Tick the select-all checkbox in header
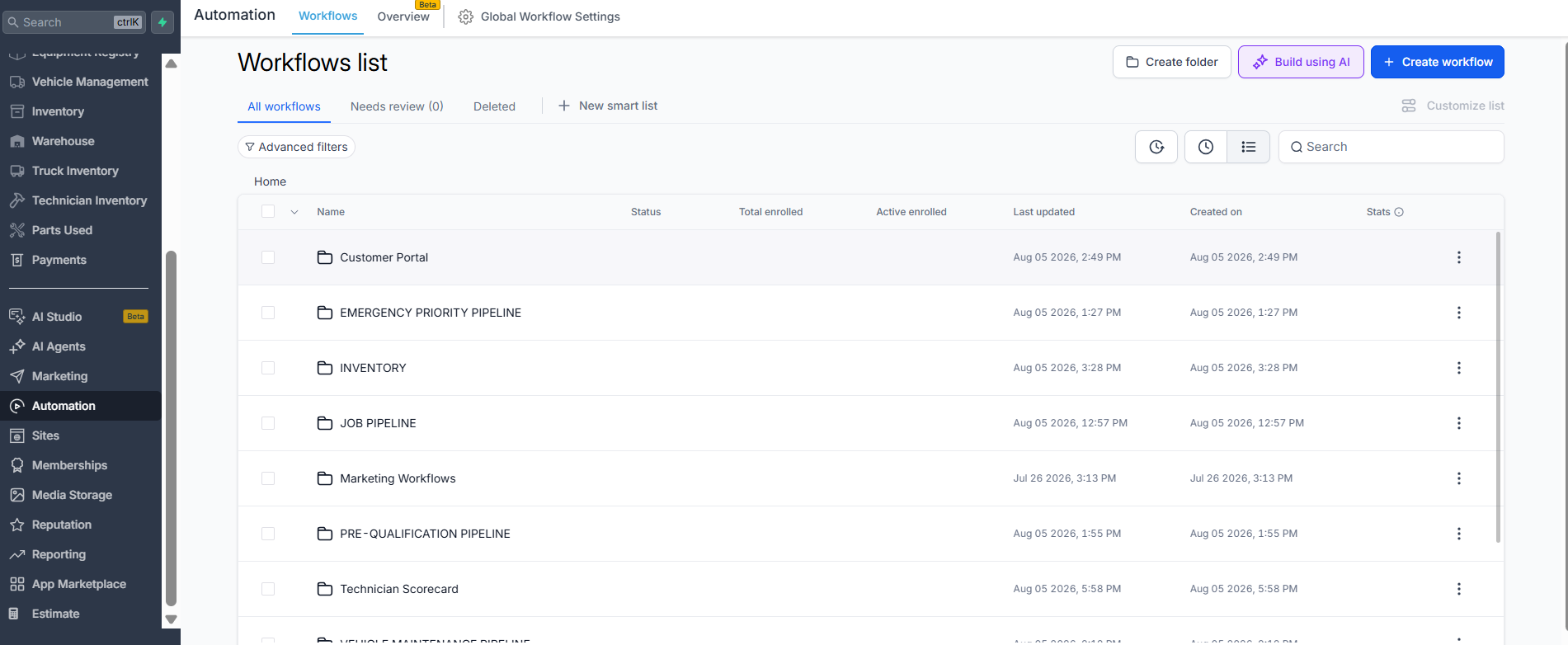1568x645 pixels. click(268, 211)
